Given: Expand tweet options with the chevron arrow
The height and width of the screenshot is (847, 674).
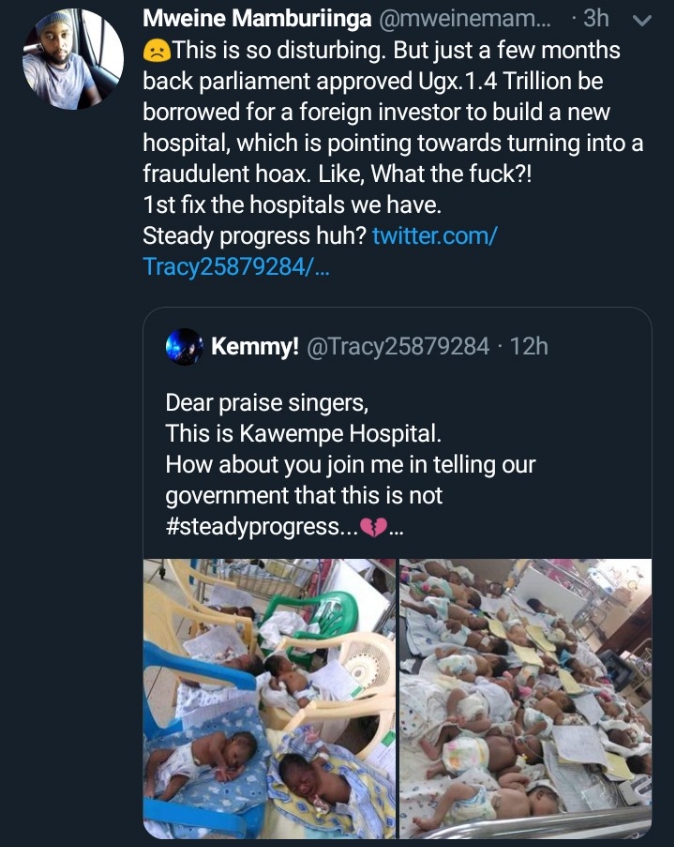Looking at the screenshot, I should [643, 19].
